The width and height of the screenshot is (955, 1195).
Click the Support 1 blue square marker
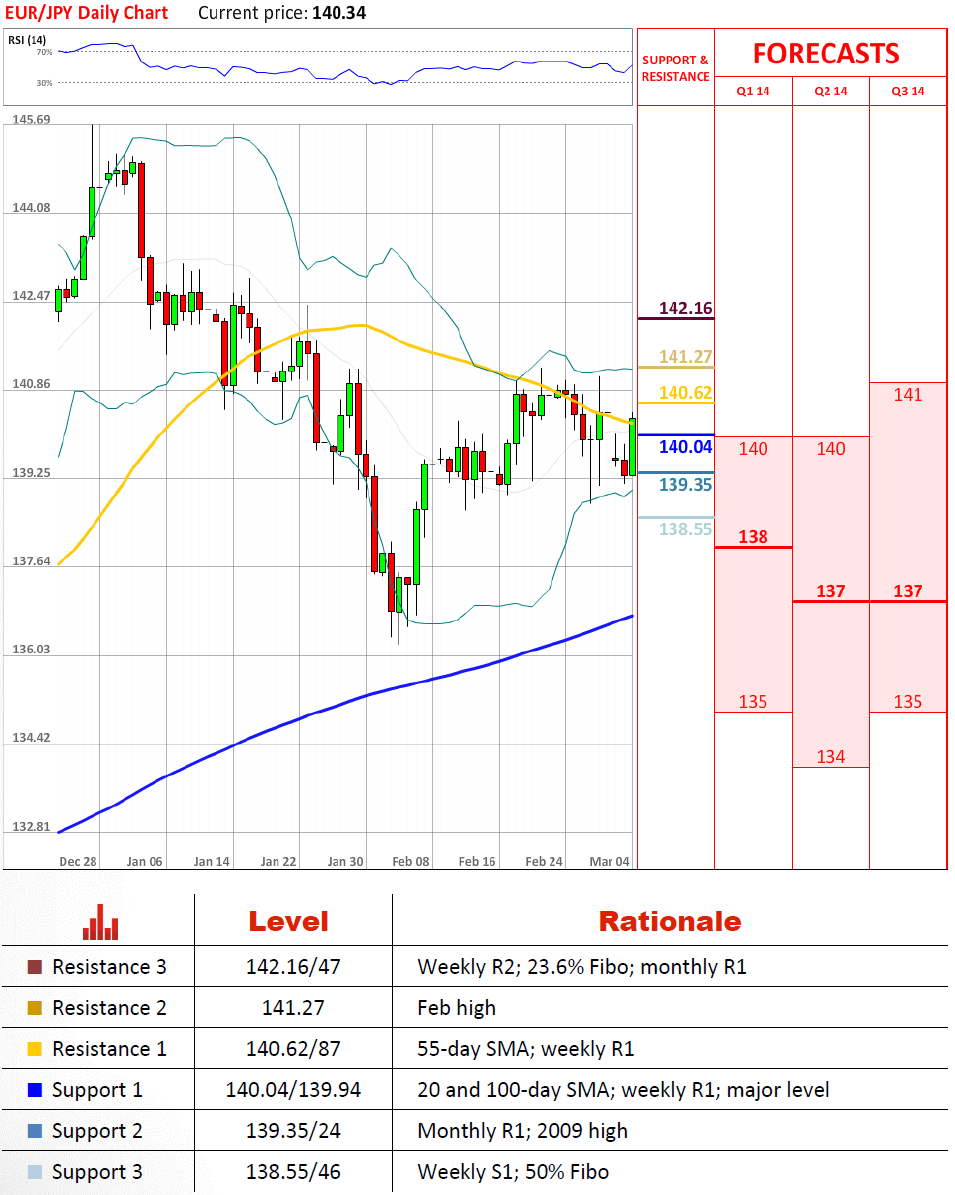pos(35,1090)
